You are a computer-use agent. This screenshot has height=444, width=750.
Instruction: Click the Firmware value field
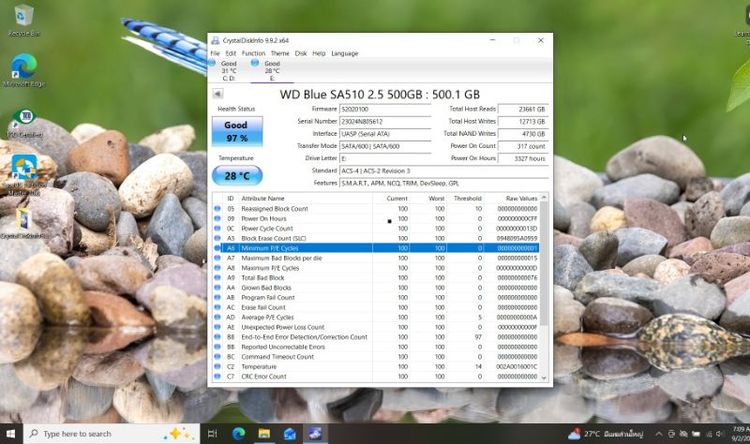(385, 109)
